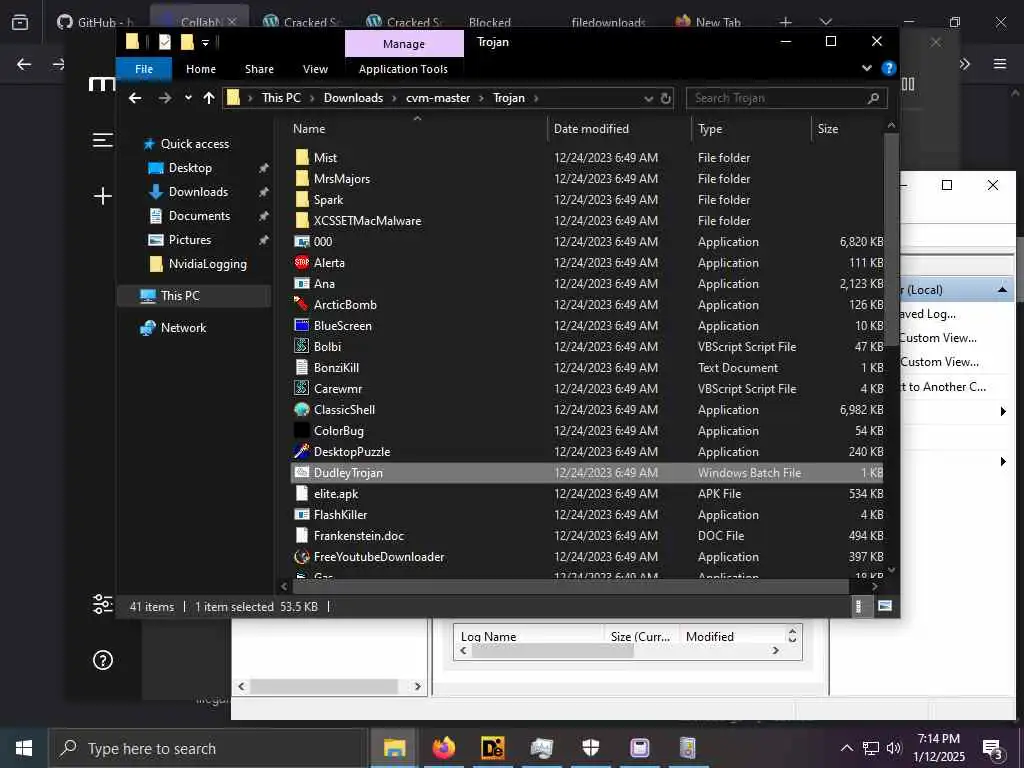Select the Bolbi VBScript file icon

point(302,346)
